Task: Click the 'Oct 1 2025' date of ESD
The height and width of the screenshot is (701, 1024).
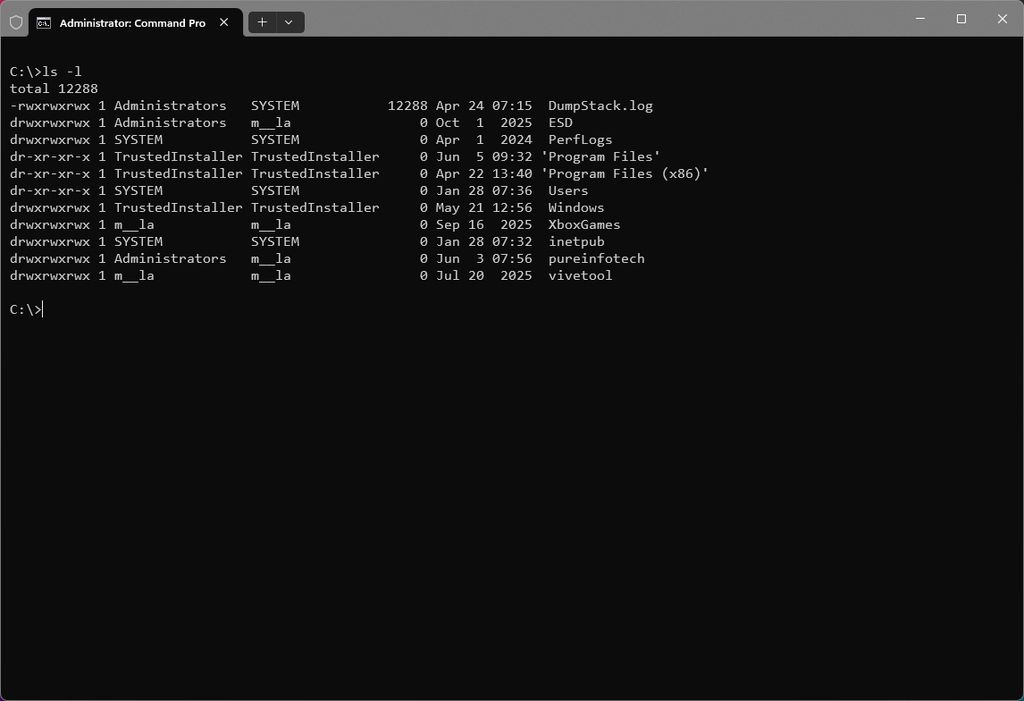Action: point(484,123)
